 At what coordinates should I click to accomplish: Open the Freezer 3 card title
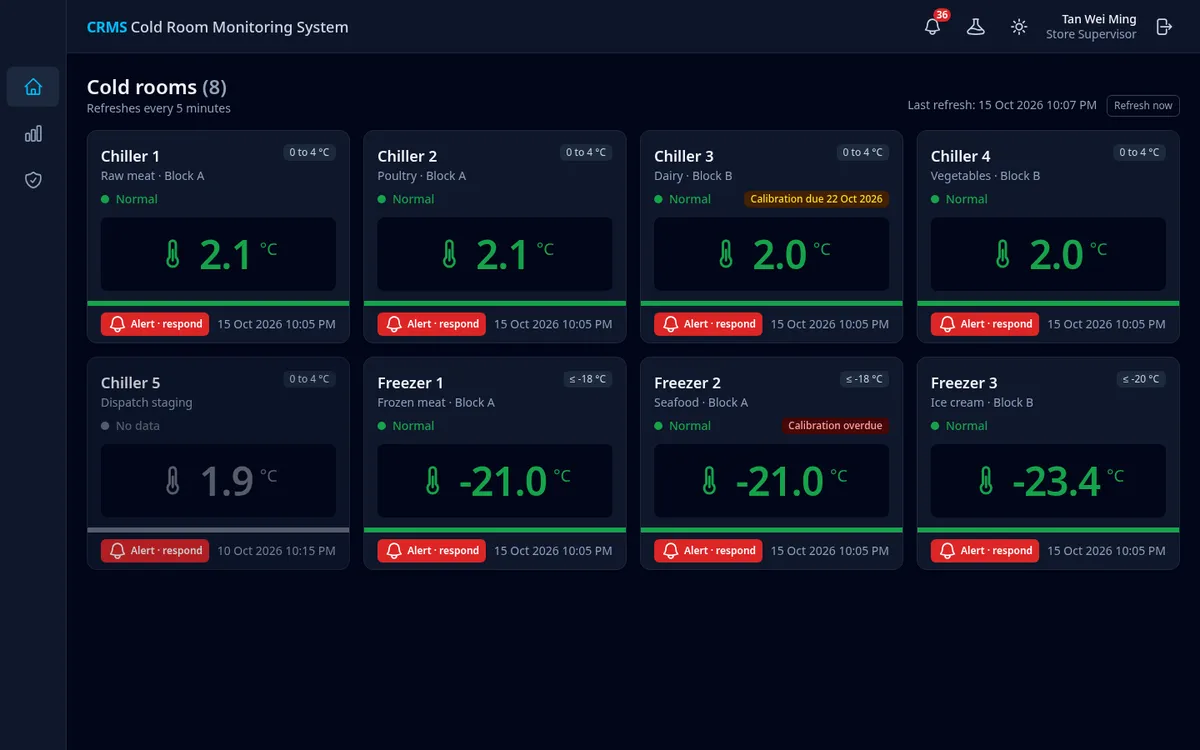[964, 383]
